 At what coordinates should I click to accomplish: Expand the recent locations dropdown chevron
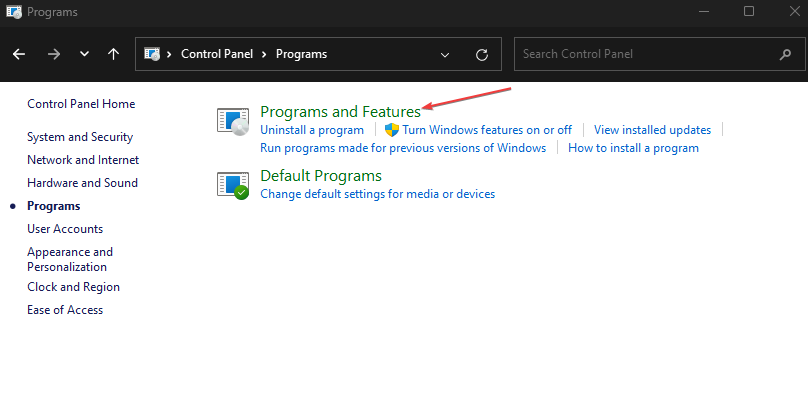(x=84, y=54)
